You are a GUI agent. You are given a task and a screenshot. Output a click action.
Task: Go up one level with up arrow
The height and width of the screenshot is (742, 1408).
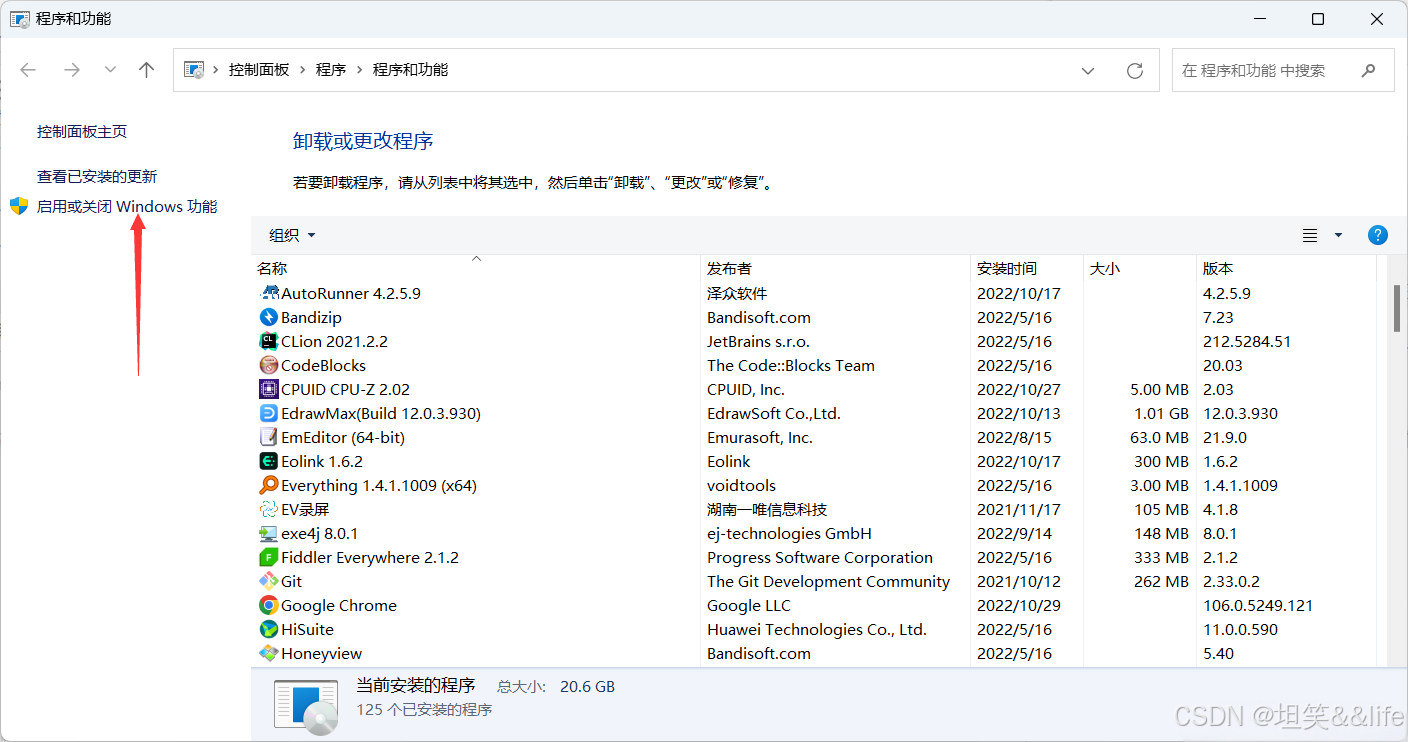[147, 70]
